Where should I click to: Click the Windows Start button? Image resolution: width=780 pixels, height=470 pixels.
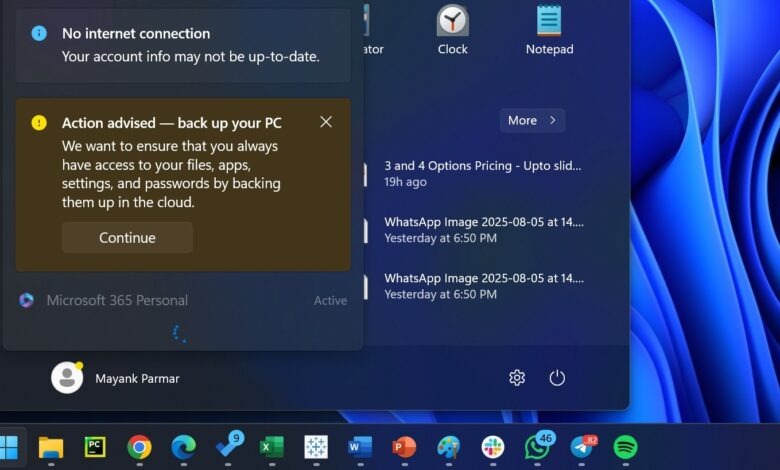(x=9, y=447)
